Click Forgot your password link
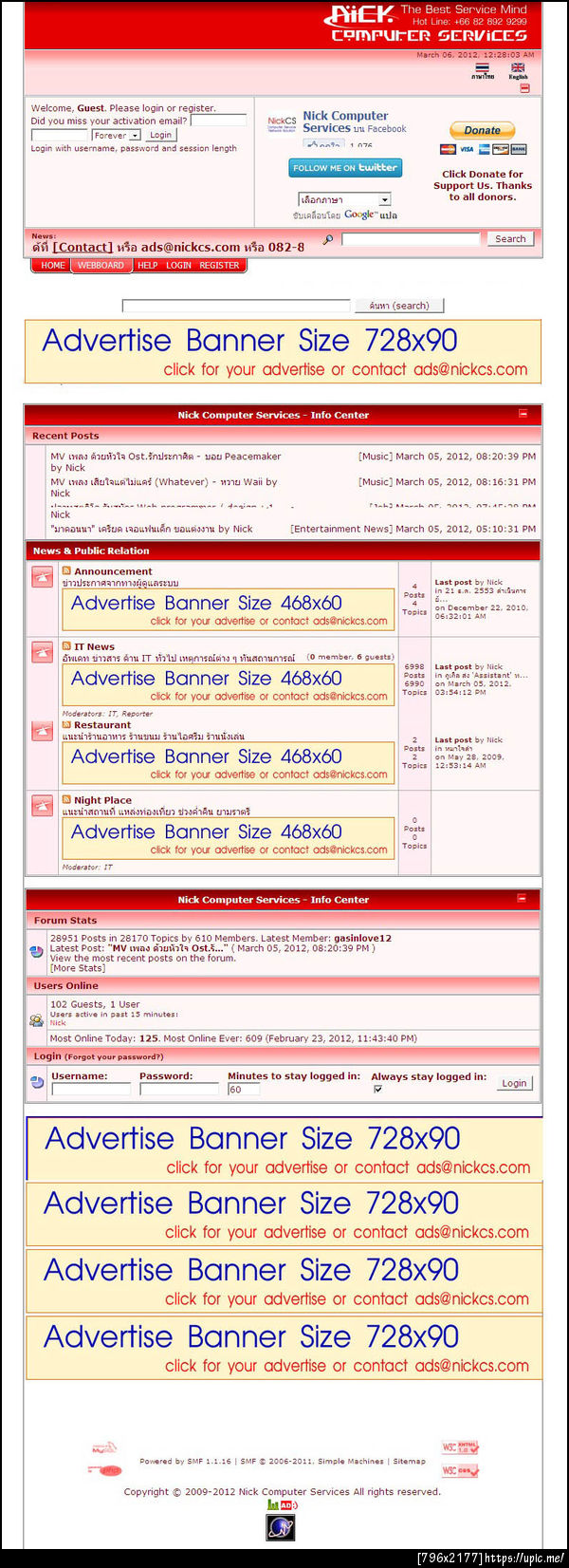Image resolution: width=569 pixels, height=1568 pixels. click(114, 1056)
